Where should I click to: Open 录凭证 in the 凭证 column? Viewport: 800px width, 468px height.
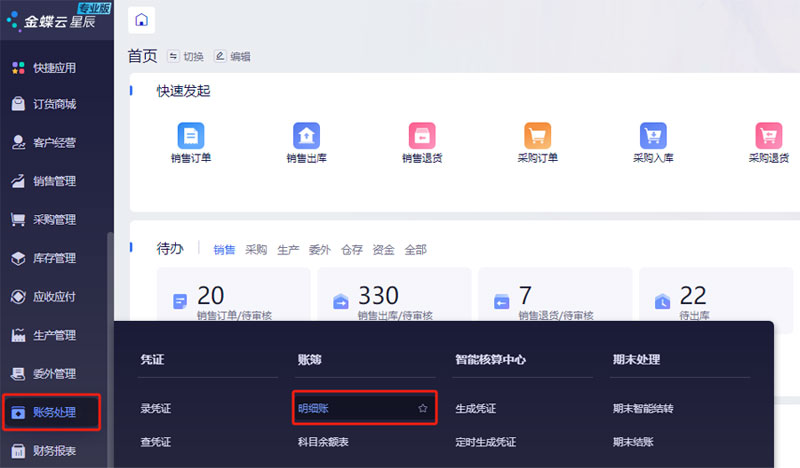tap(156, 409)
